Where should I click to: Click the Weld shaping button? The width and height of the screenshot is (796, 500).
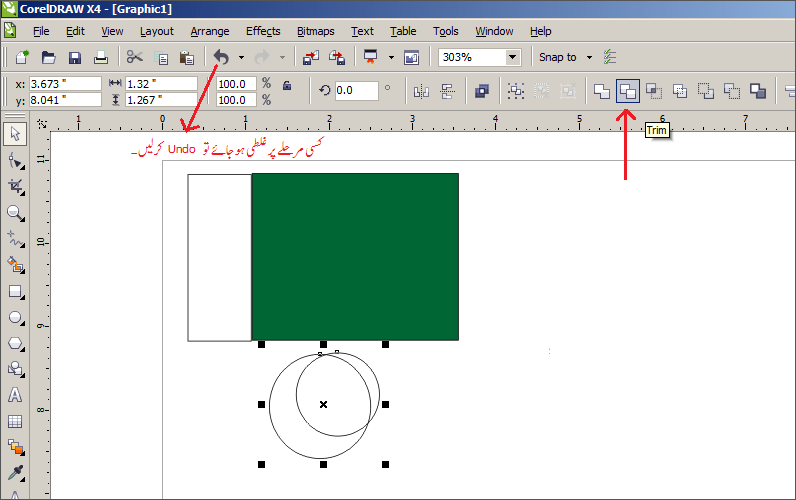point(601,91)
